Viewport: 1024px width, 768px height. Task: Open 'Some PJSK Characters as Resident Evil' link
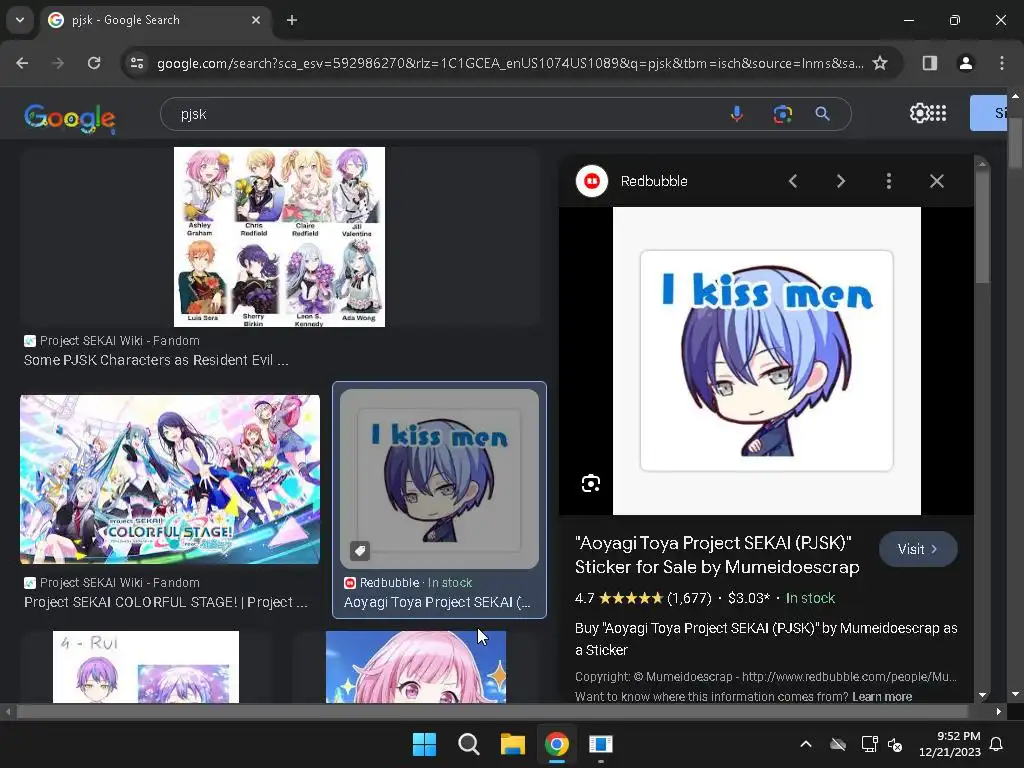point(156,360)
